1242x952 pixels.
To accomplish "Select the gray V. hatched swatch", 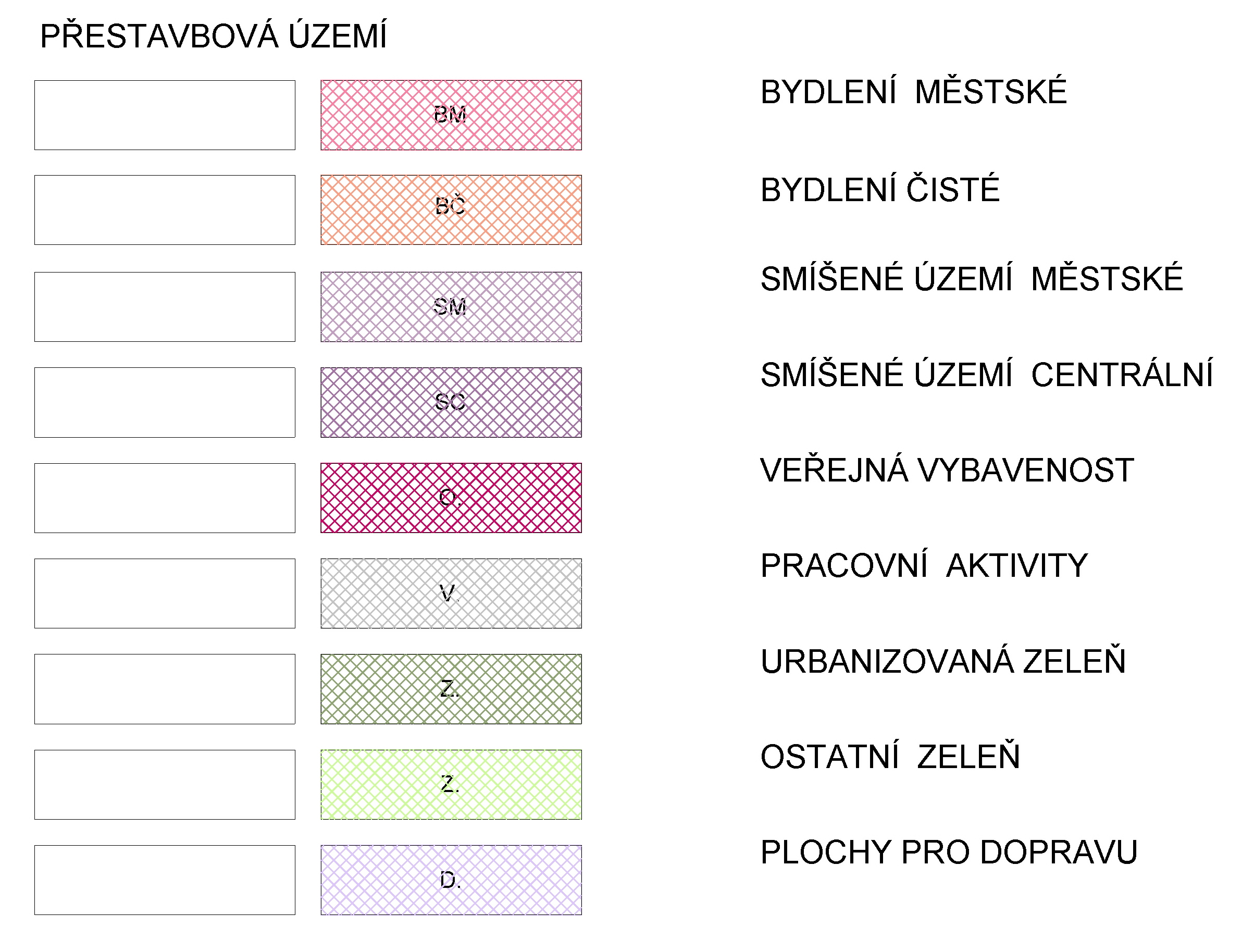I will 451,594.
